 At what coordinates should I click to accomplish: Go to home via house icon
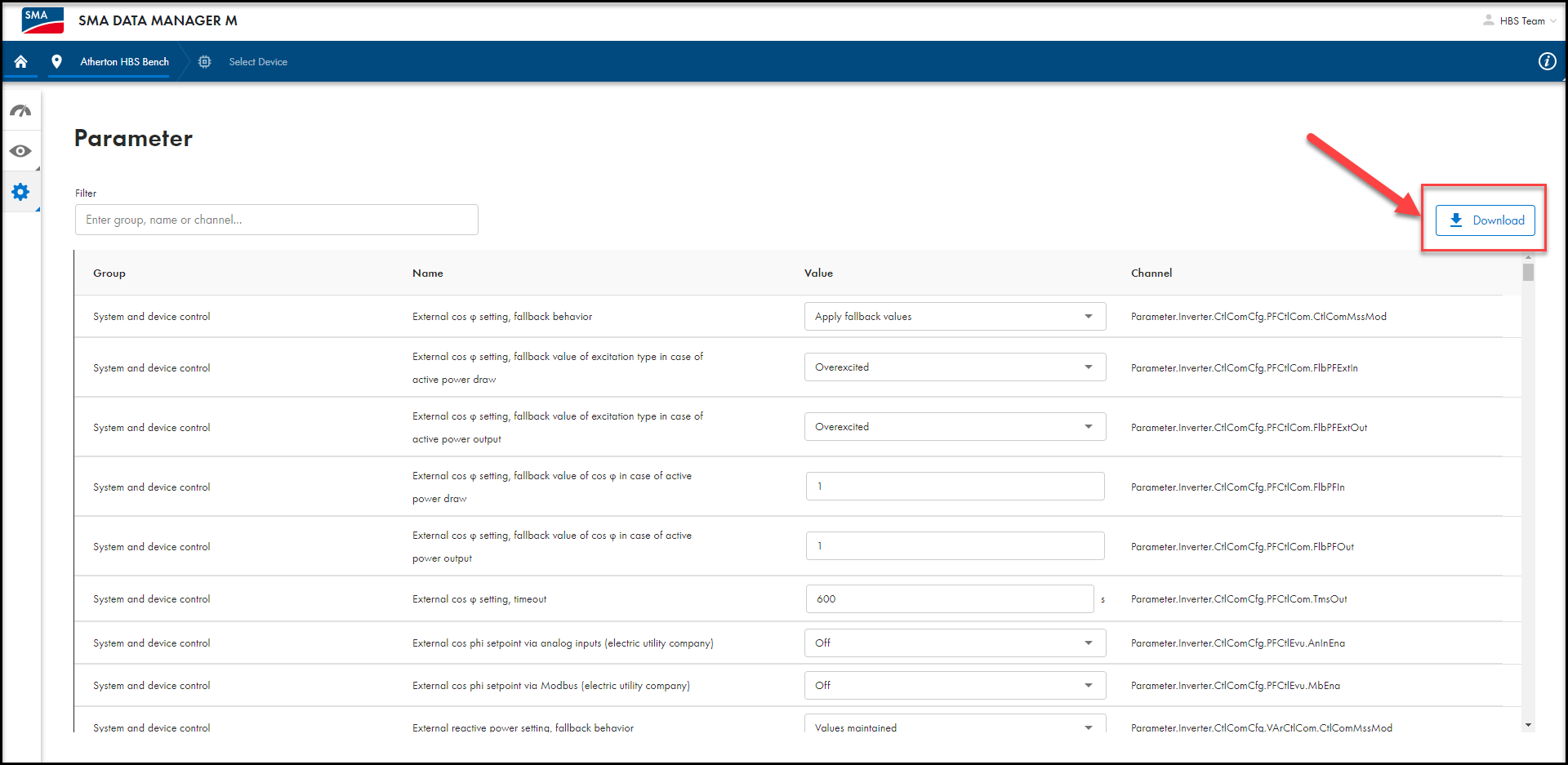point(21,61)
